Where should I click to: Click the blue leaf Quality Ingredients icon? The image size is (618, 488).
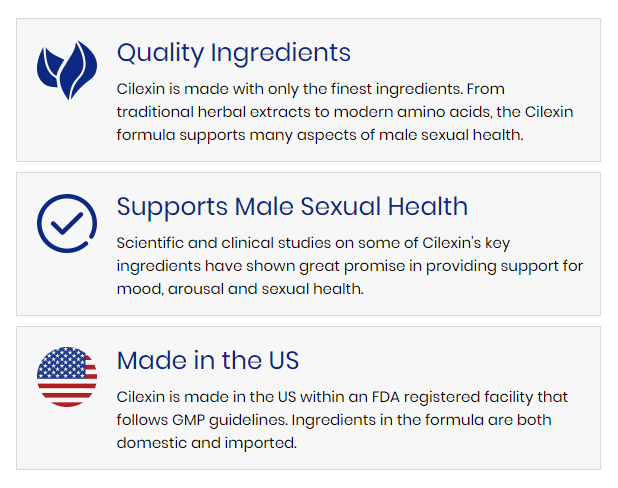coord(67,69)
